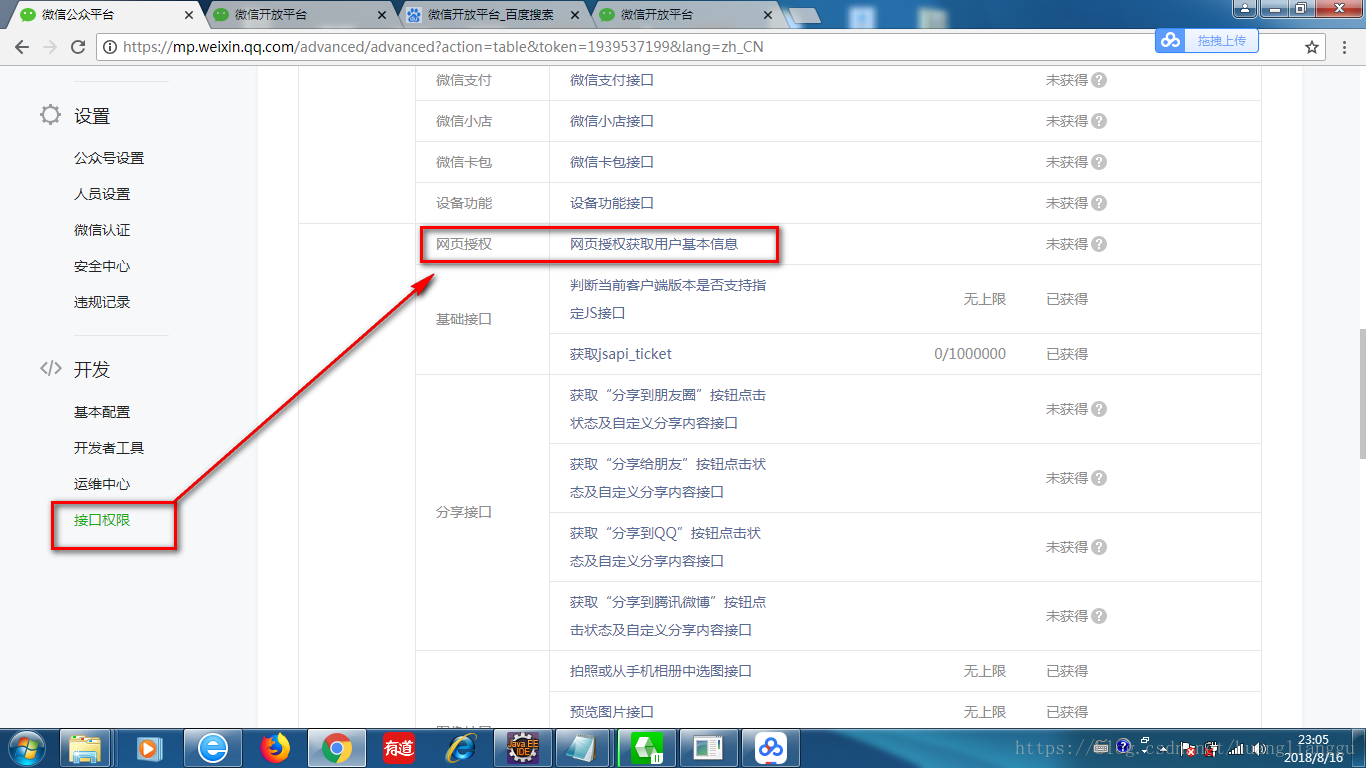
Task: Open 安全中心 in the sidebar
Action: pyautogui.click(x=102, y=266)
